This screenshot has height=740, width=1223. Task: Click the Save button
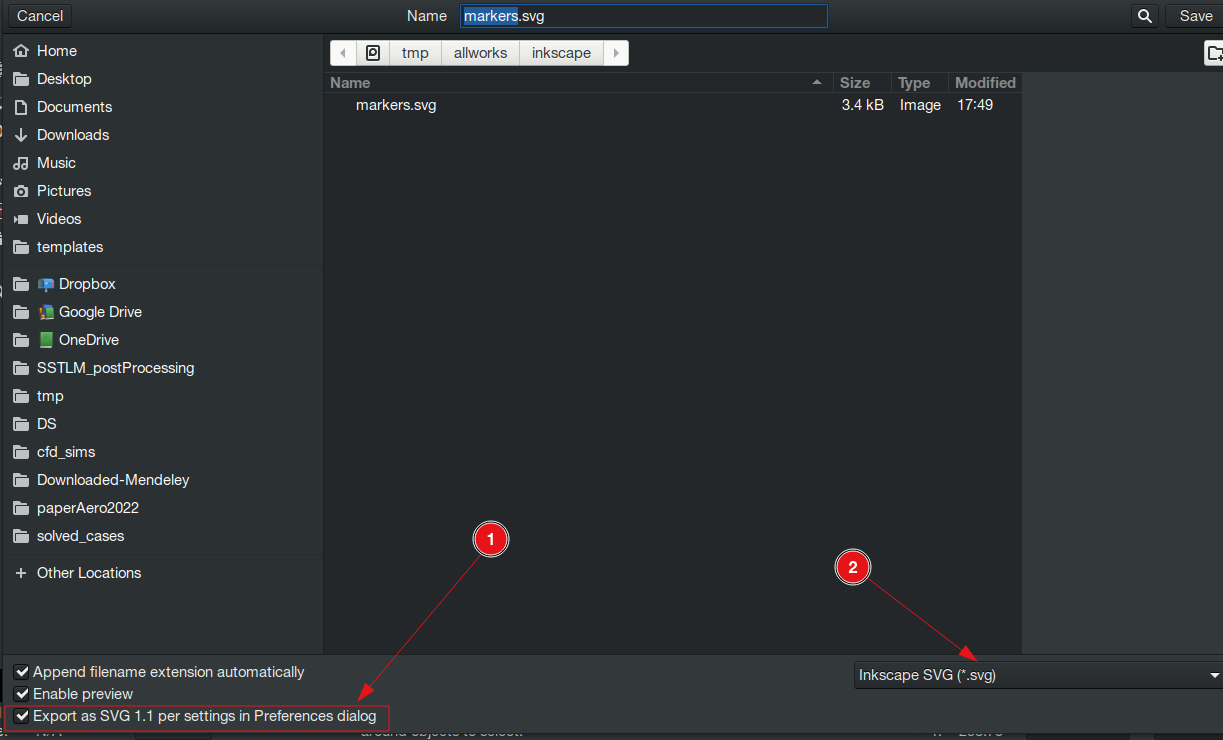pos(1195,16)
